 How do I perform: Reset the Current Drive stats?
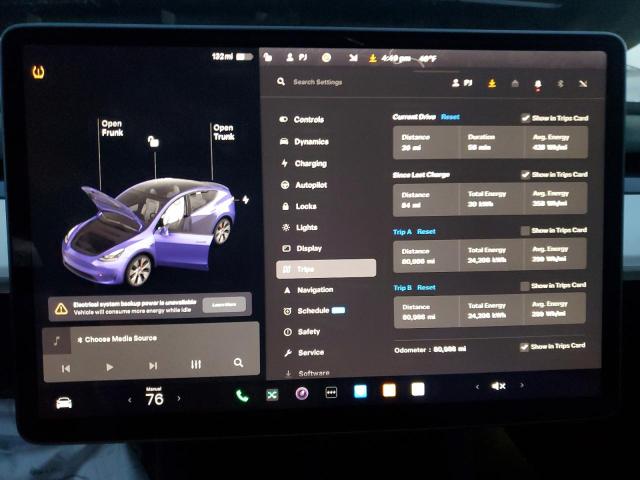(x=450, y=117)
